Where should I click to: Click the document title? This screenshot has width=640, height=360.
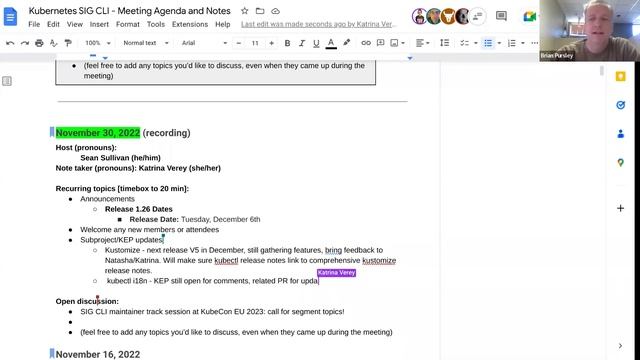click(x=129, y=11)
